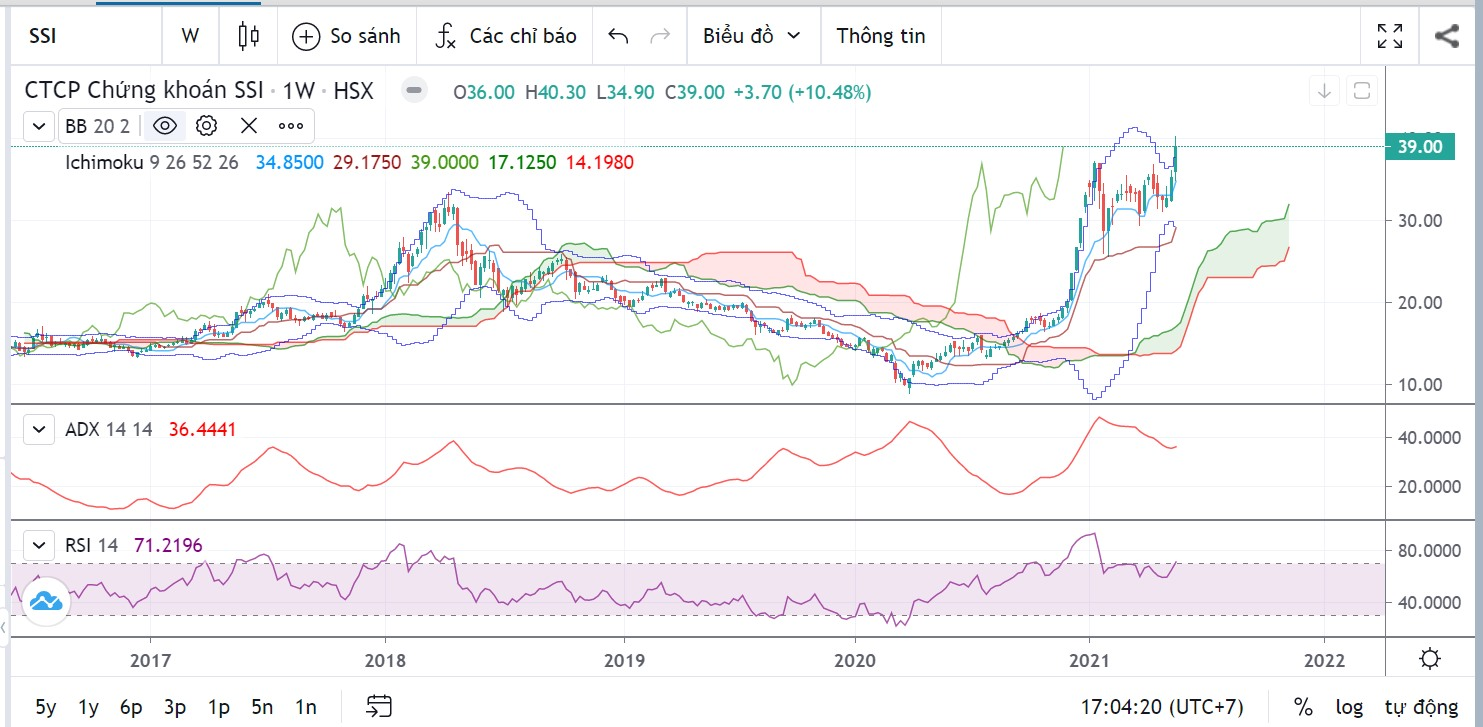Open go-to-date calendar icon
This screenshot has height=727, width=1483.
pos(378,707)
